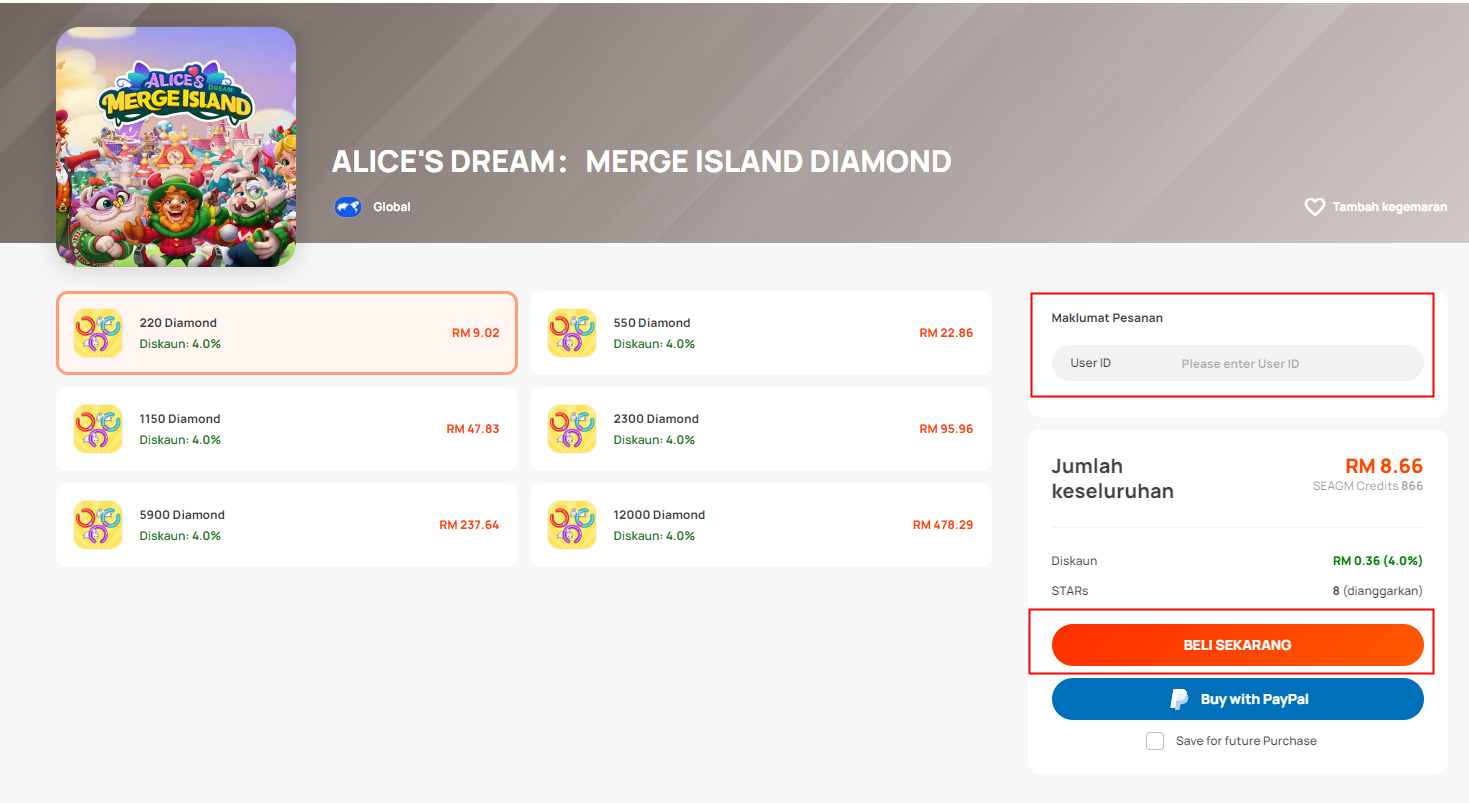Tick the Save for future Purchase checkbox
Viewport: 1469px width, 803px height.
point(1155,741)
